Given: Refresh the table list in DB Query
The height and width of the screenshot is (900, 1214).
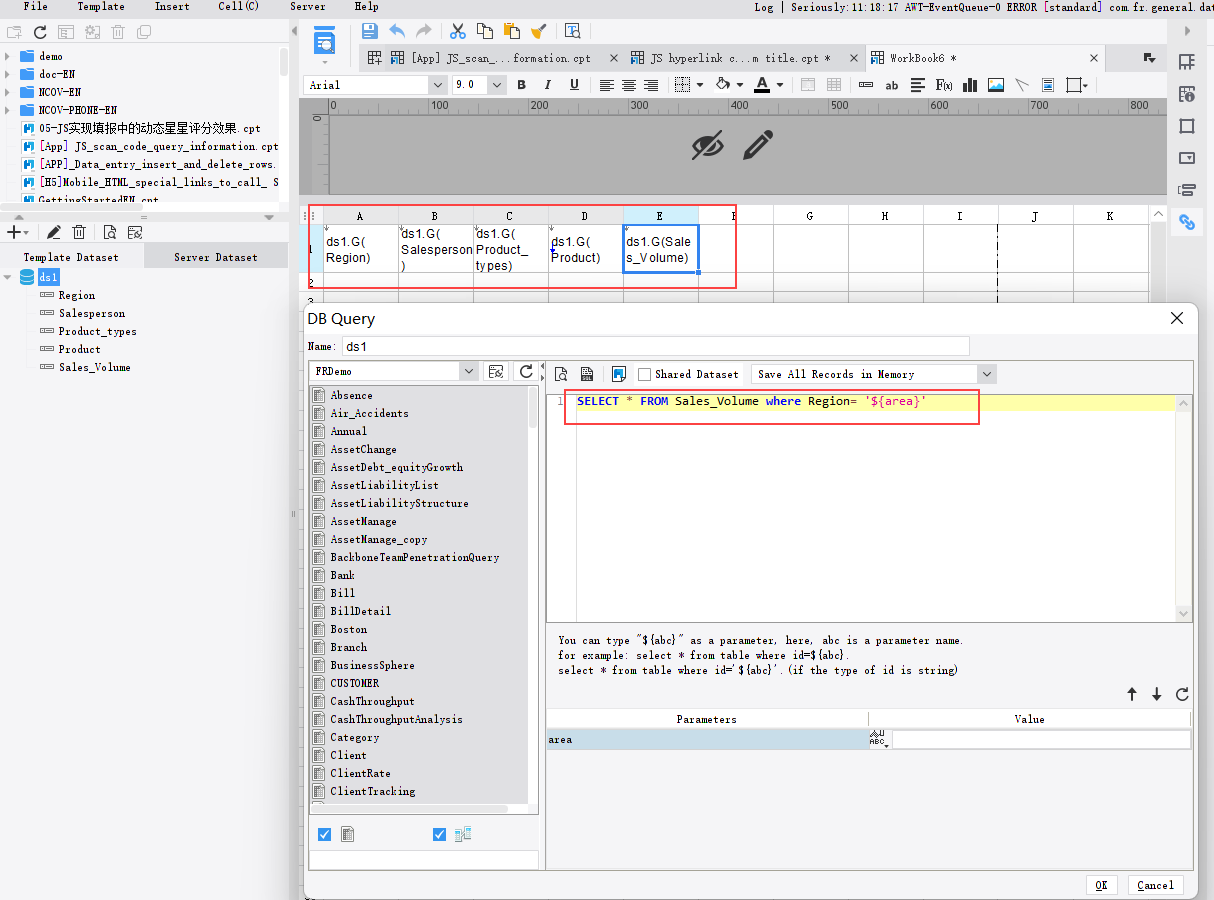Looking at the screenshot, I should (526, 371).
